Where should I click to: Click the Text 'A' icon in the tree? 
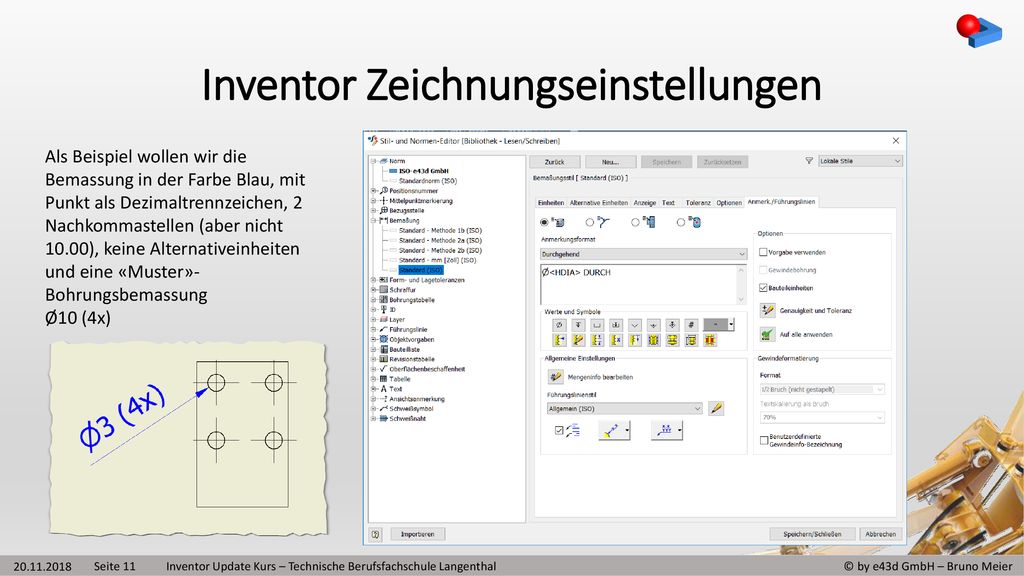point(384,389)
